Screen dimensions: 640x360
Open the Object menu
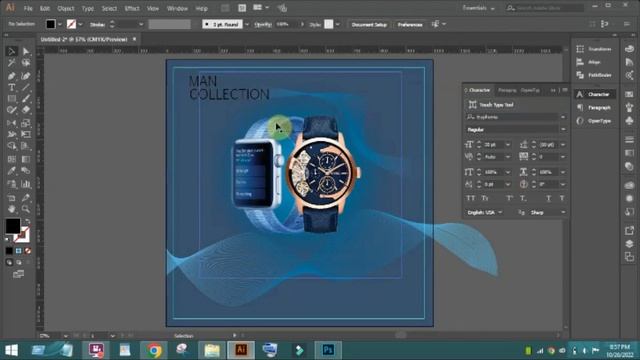coord(66,8)
